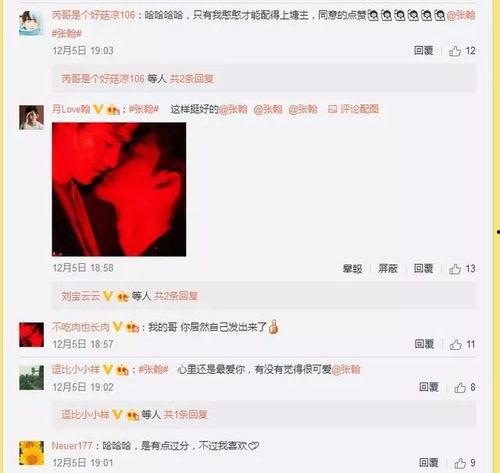Image resolution: width=500 pixels, height=473 pixels.
Task: Open username link 月Love翰
Action: (71, 109)
